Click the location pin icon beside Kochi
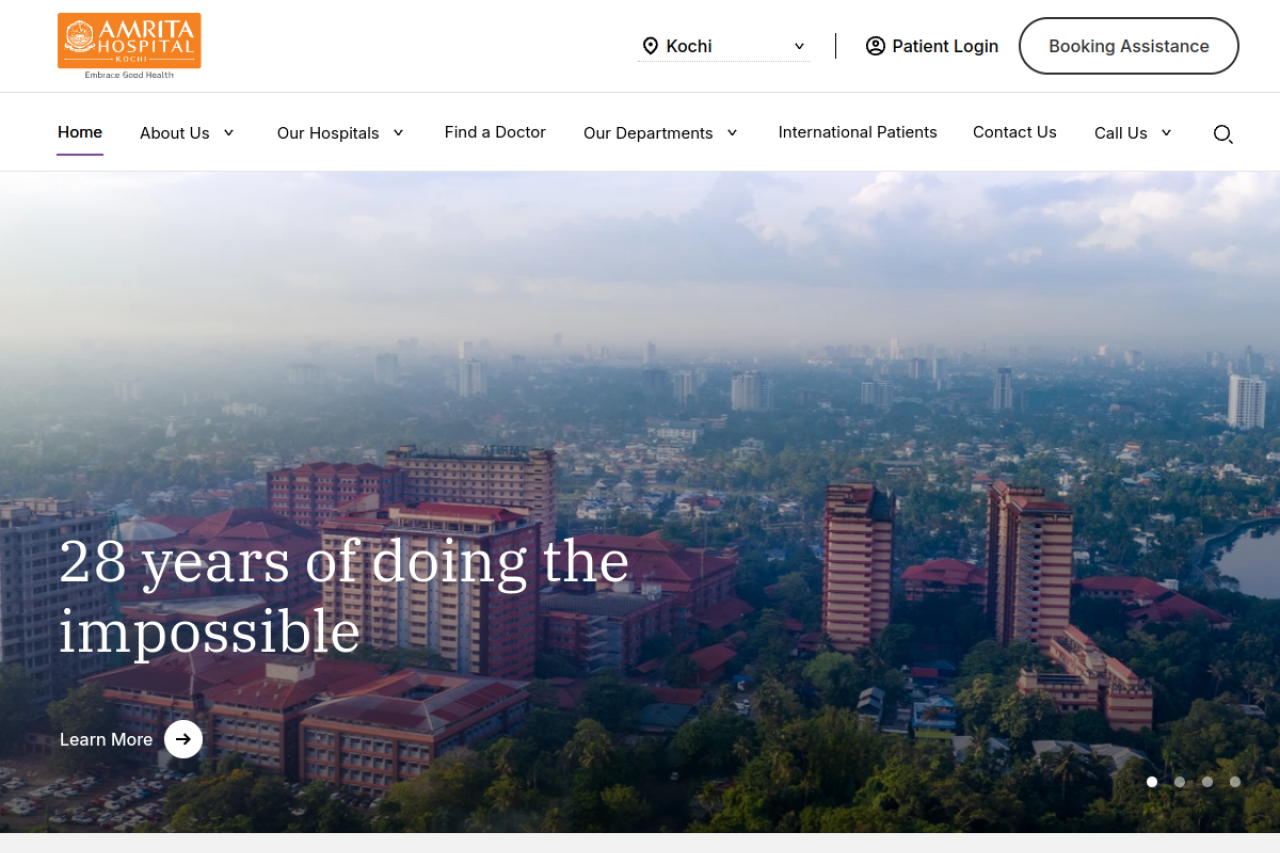This screenshot has height=853, width=1280. click(650, 46)
